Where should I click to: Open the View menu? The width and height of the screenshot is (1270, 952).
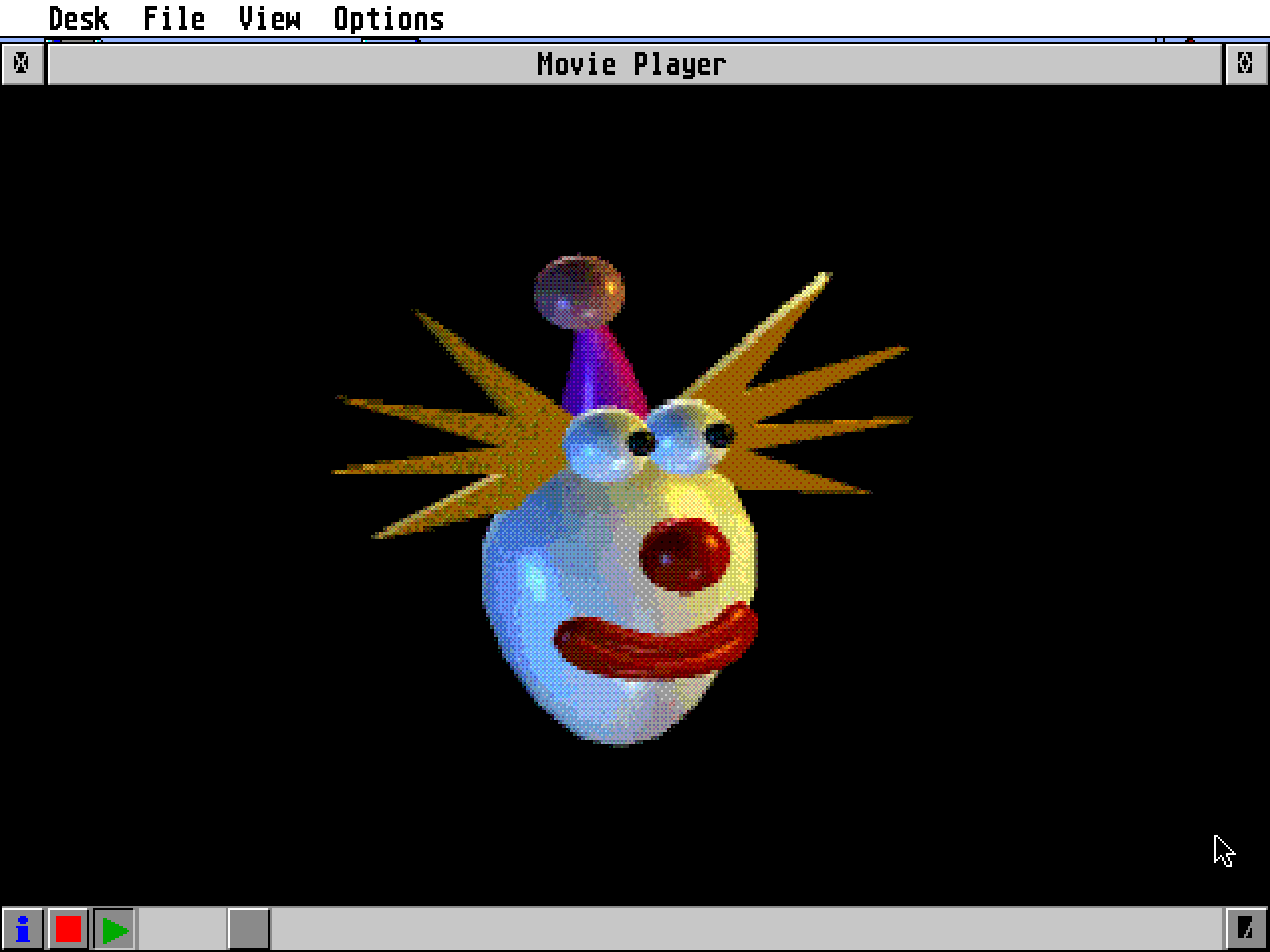click(x=268, y=18)
